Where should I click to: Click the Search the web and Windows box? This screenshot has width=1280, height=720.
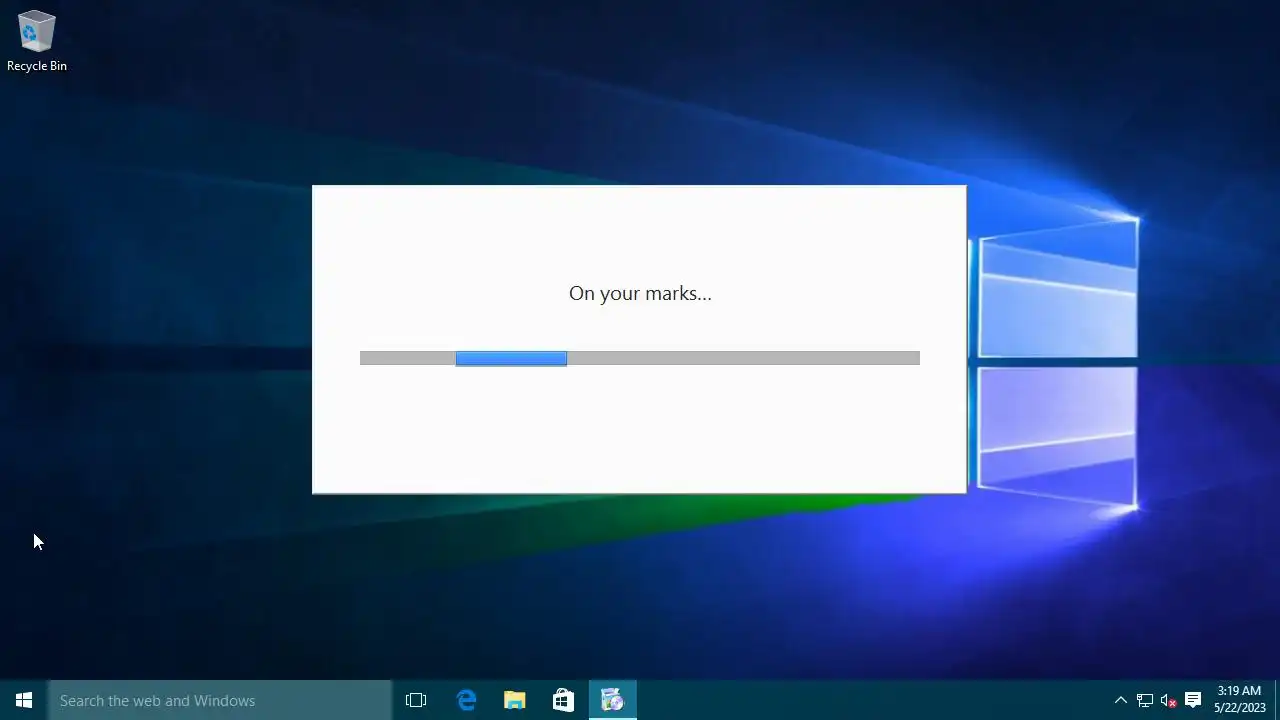tap(220, 700)
